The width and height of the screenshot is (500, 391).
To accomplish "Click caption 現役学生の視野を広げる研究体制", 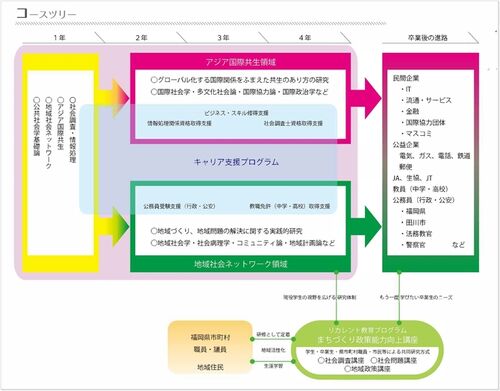I will click(319, 297).
